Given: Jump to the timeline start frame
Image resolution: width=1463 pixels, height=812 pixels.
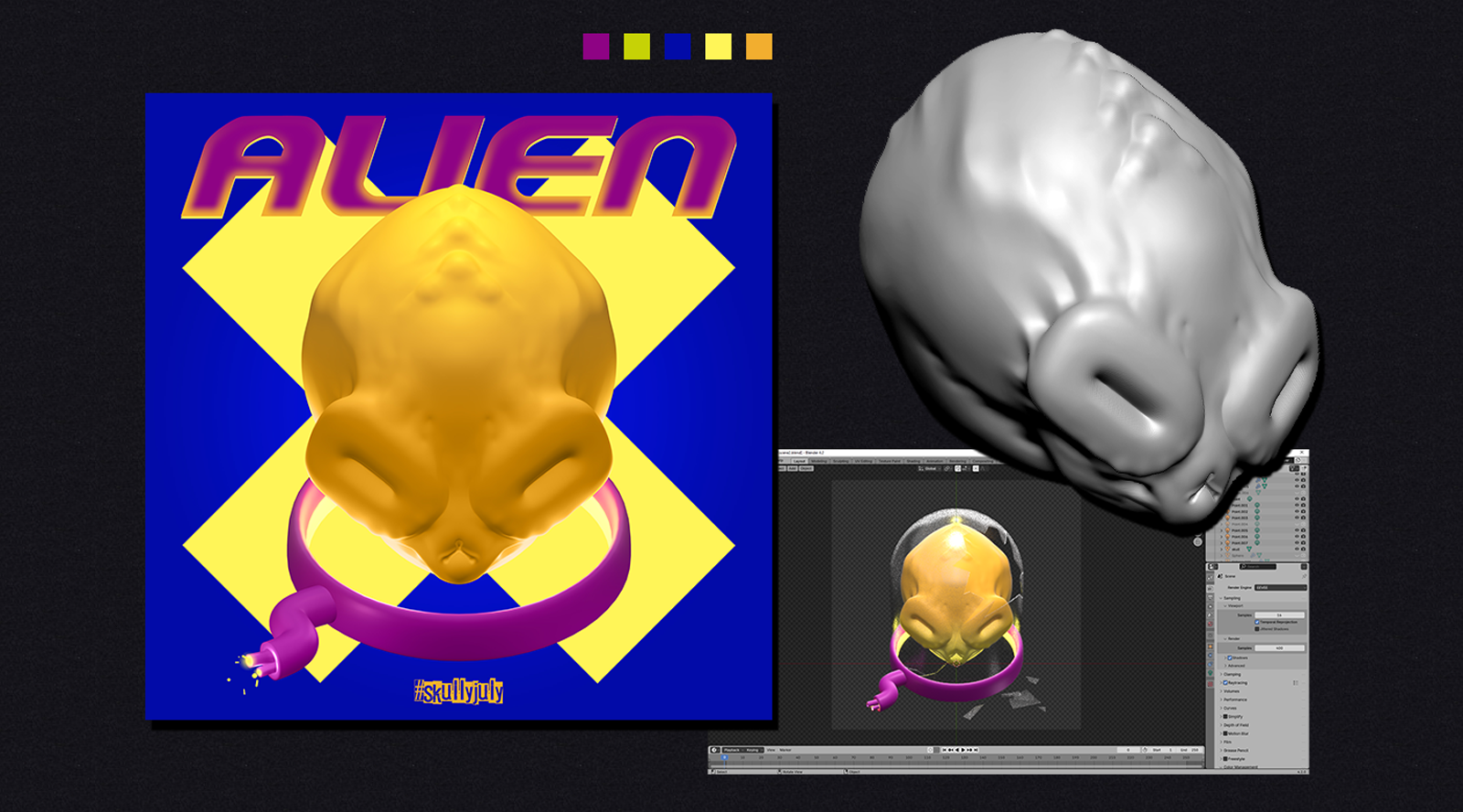Looking at the screenshot, I should pyautogui.click(x=945, y=750).
